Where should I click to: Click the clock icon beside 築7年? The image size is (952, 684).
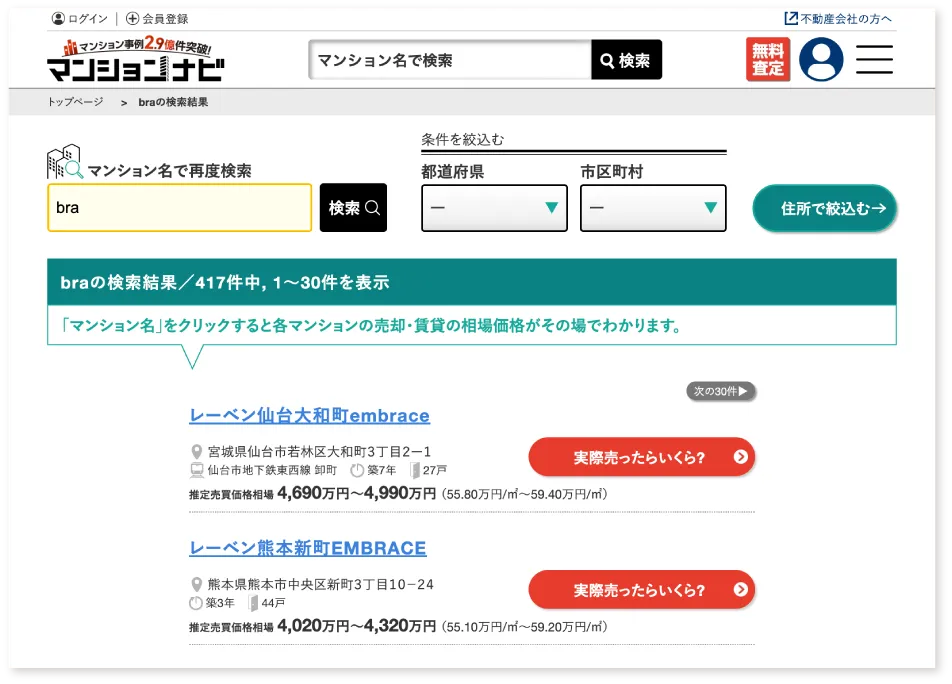pos(357,470)
